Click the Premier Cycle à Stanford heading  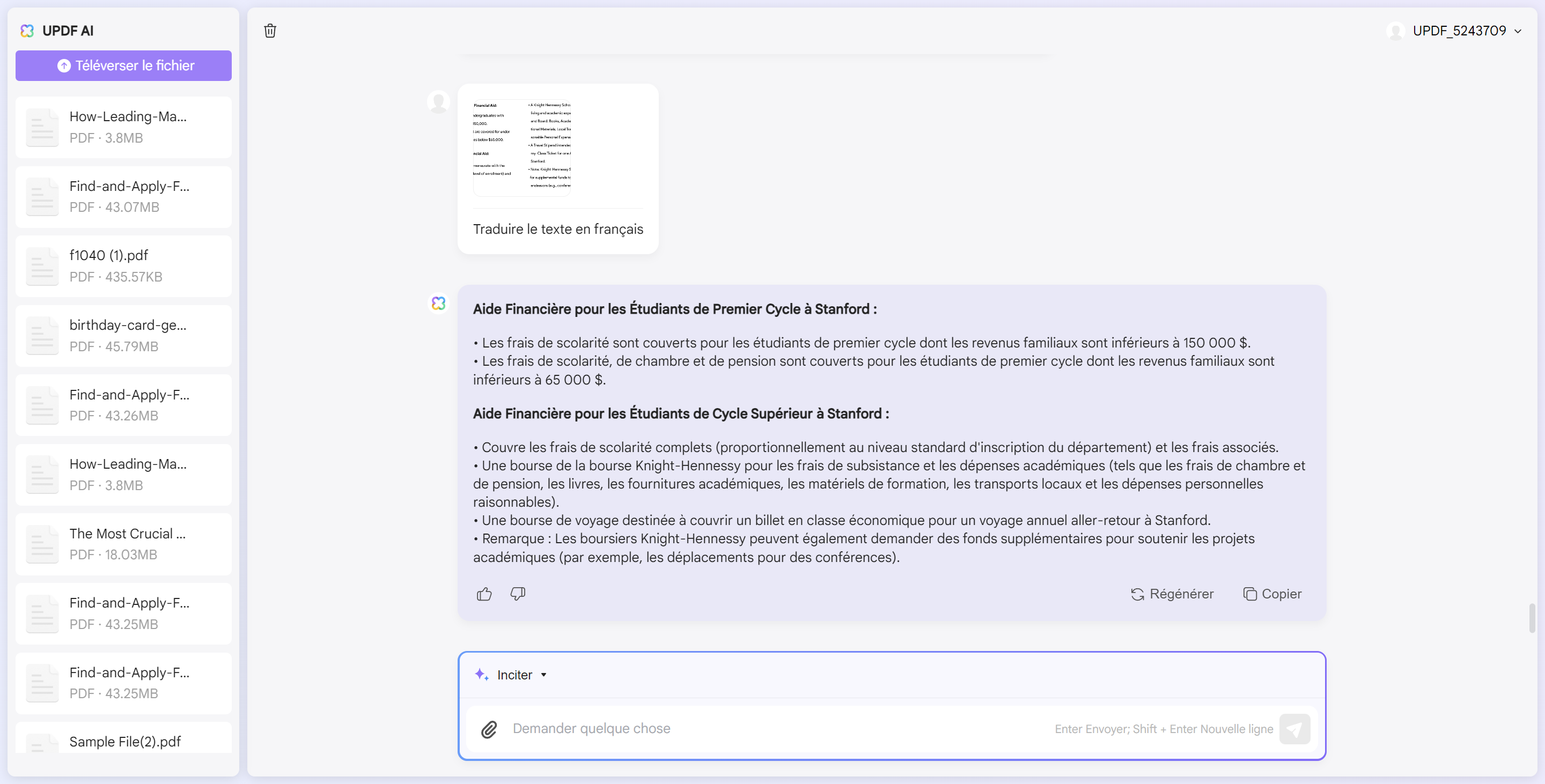(x=675, y=309)
